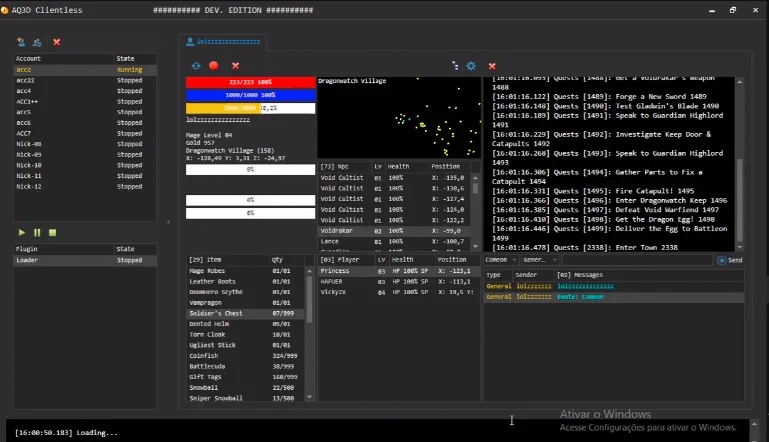Pause accounts with the pause button

37,233
